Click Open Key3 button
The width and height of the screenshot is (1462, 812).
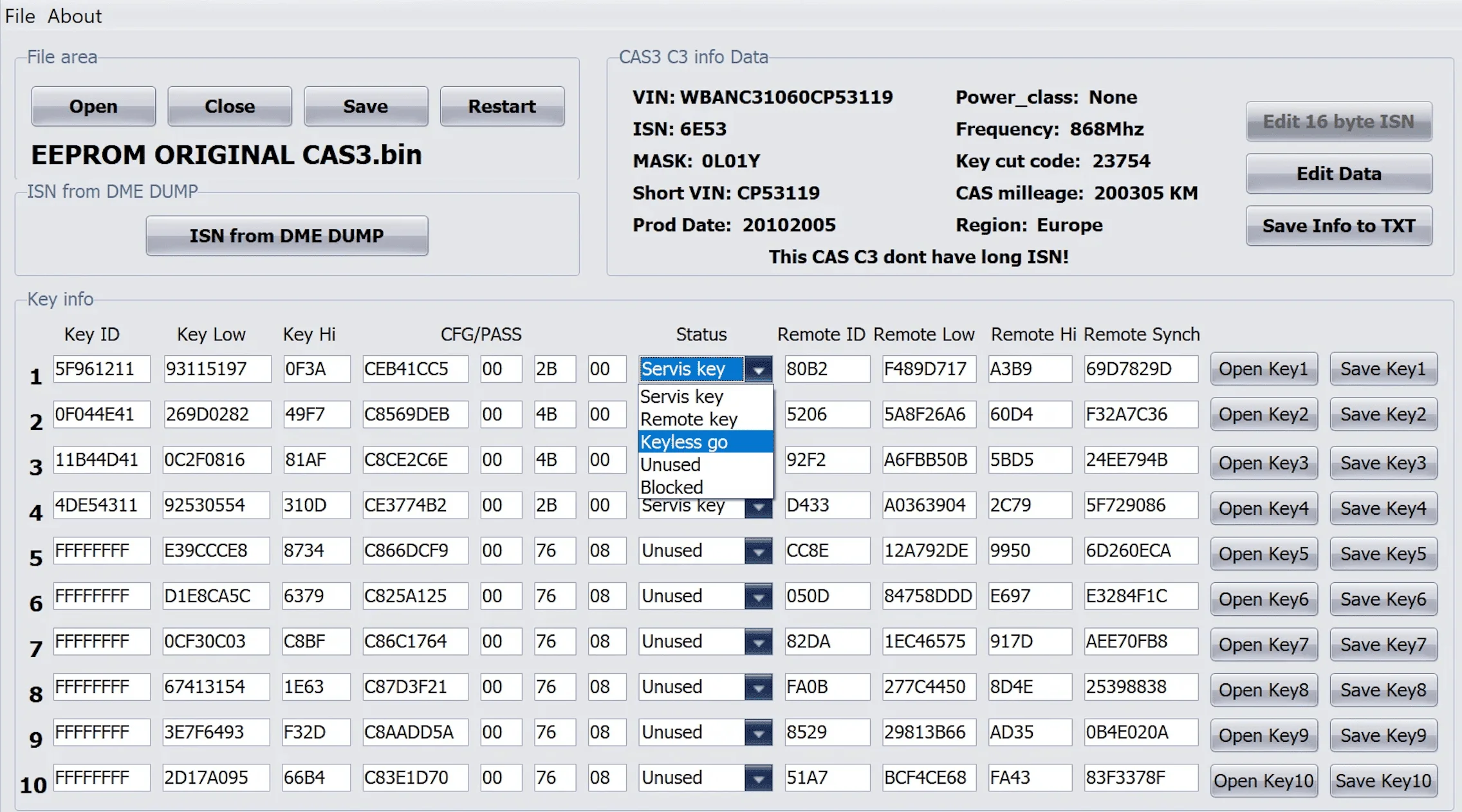(1264, 463)
